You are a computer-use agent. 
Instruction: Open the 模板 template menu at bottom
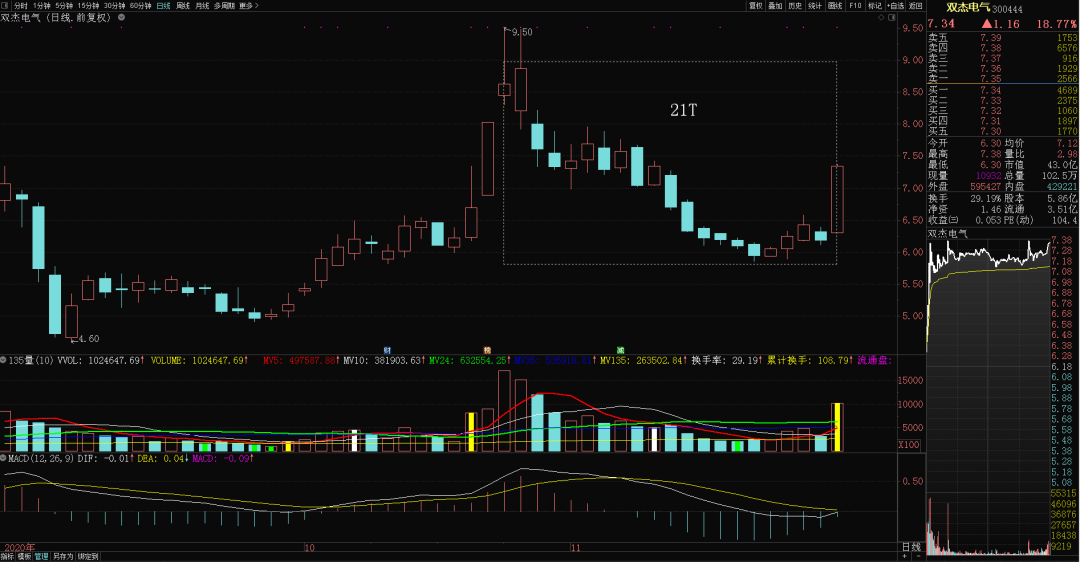pyautogui.click(x=24, y=556)
